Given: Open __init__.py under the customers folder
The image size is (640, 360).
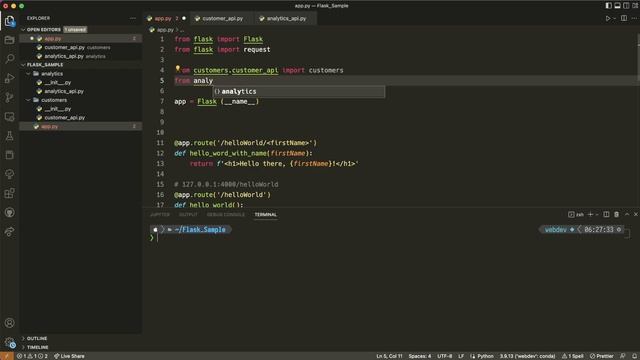Looking at the screenshot, I should (x=81, y=109).
